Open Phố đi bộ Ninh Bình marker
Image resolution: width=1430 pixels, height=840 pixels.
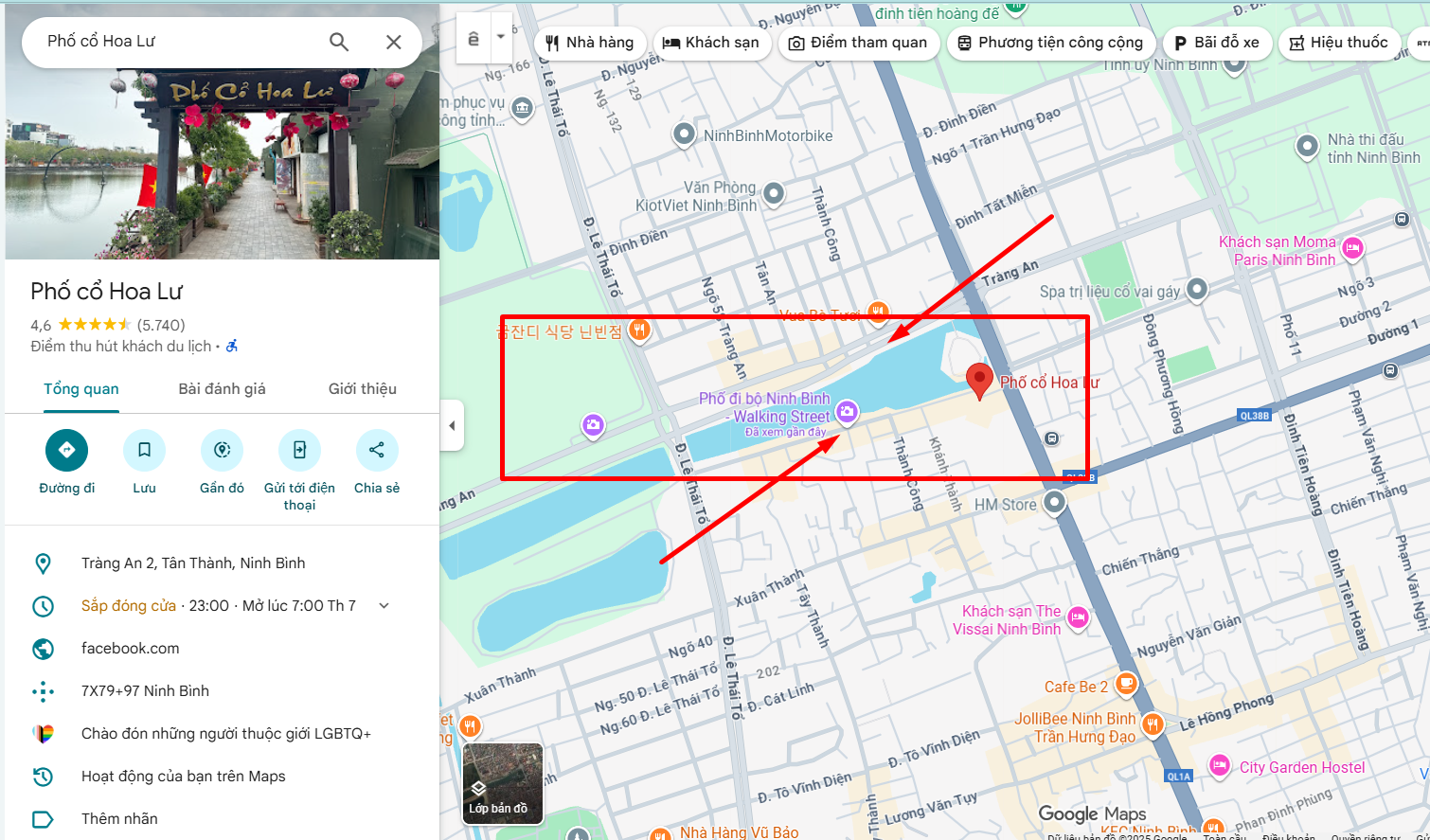click(848, 412)
